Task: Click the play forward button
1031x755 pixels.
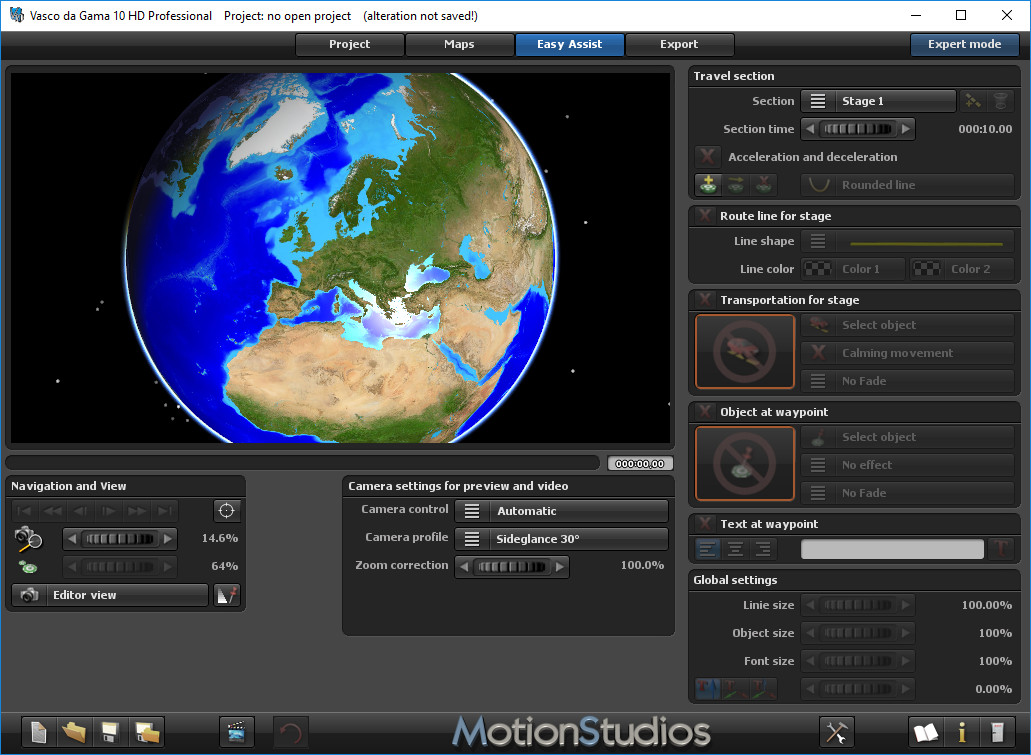Action: click(108, 510)
